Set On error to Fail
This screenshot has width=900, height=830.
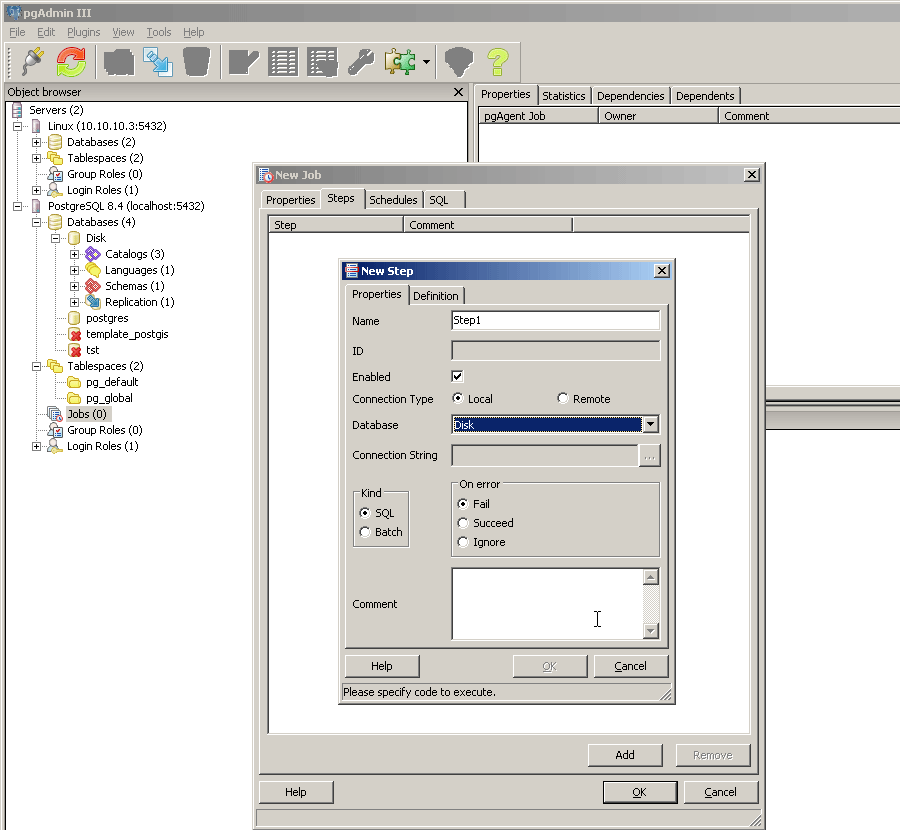tap(463, 503)
